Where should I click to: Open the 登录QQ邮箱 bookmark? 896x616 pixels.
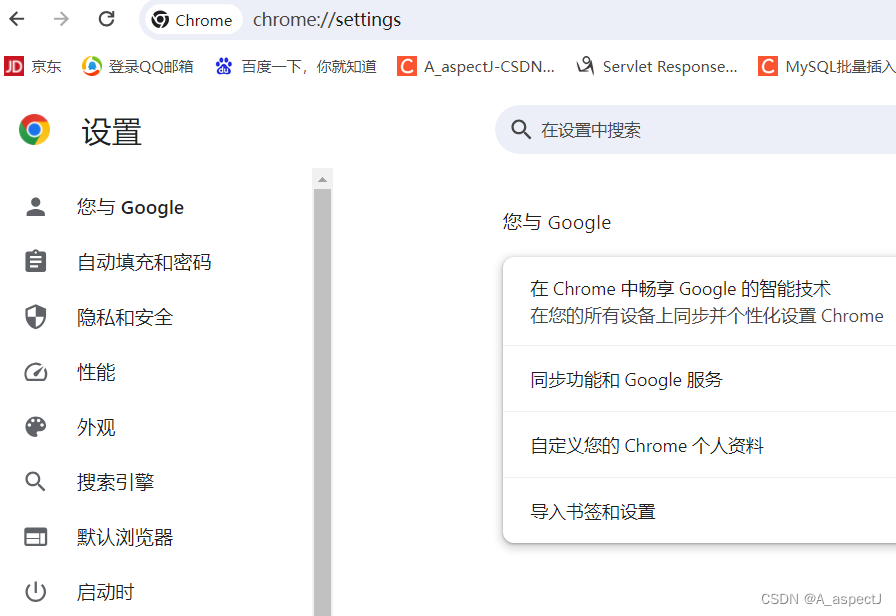pos(138,67)
